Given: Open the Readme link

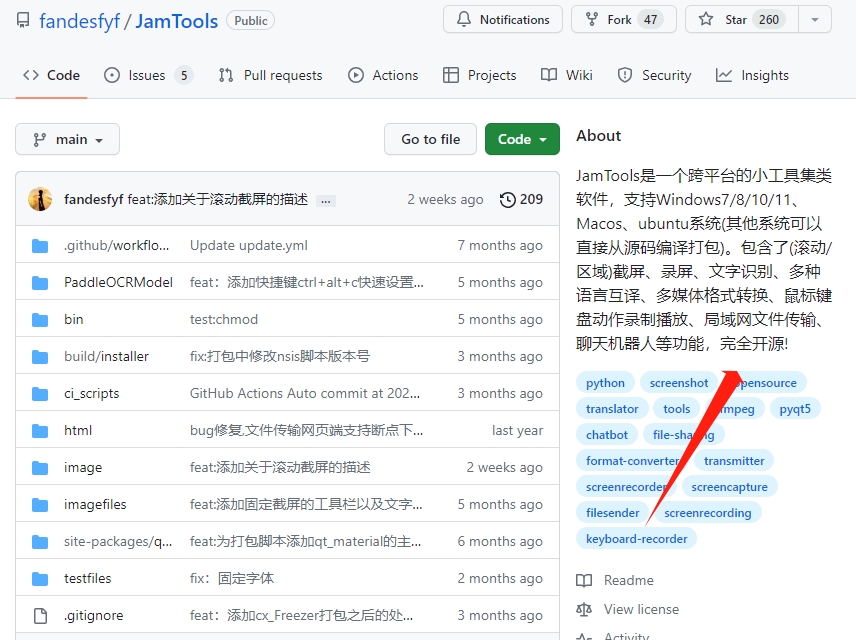Looking at the screenshot, I should point(628,580).
